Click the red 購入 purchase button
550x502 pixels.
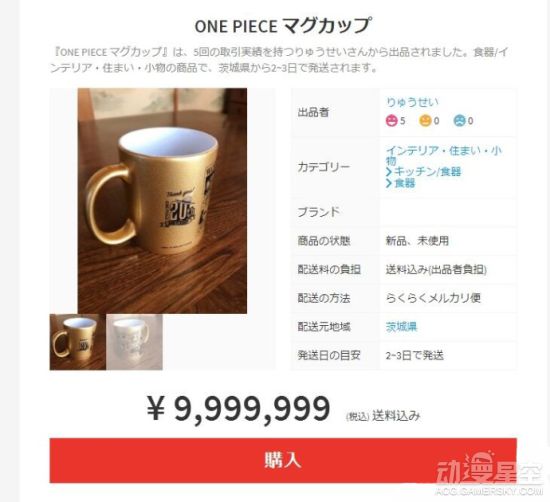pyautogui.click(x=283, y=460)
